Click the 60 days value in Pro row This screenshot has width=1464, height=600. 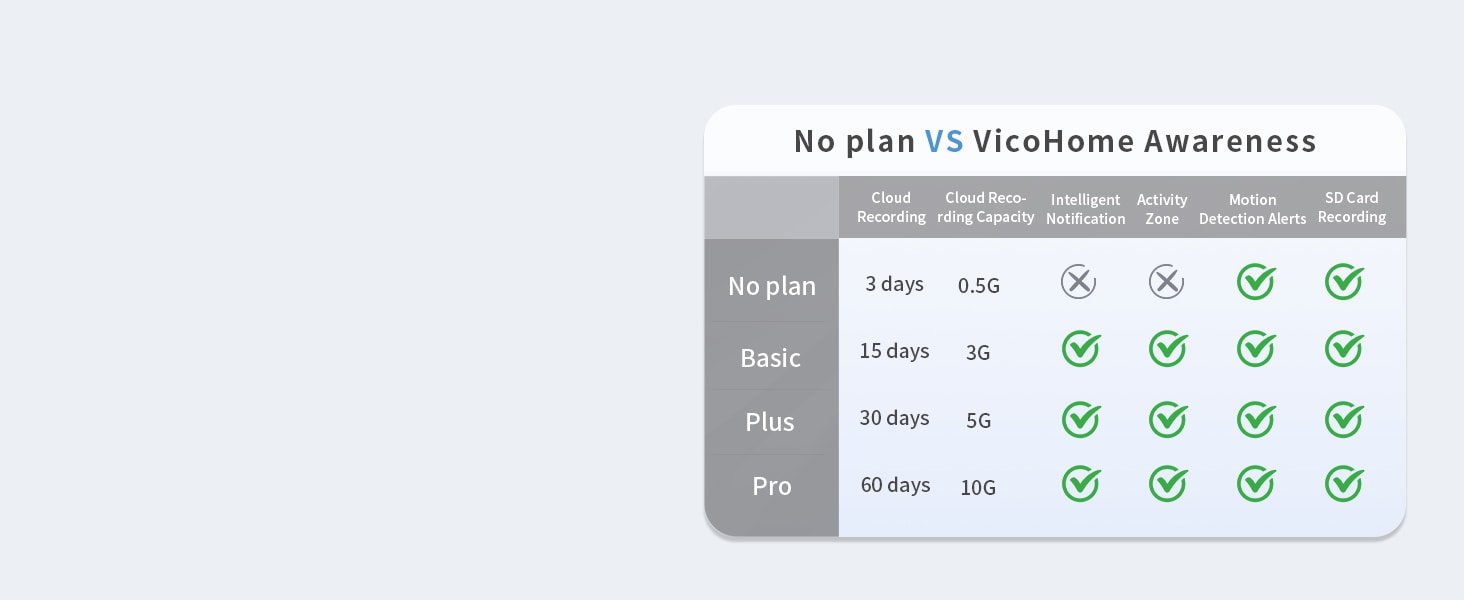895,485
